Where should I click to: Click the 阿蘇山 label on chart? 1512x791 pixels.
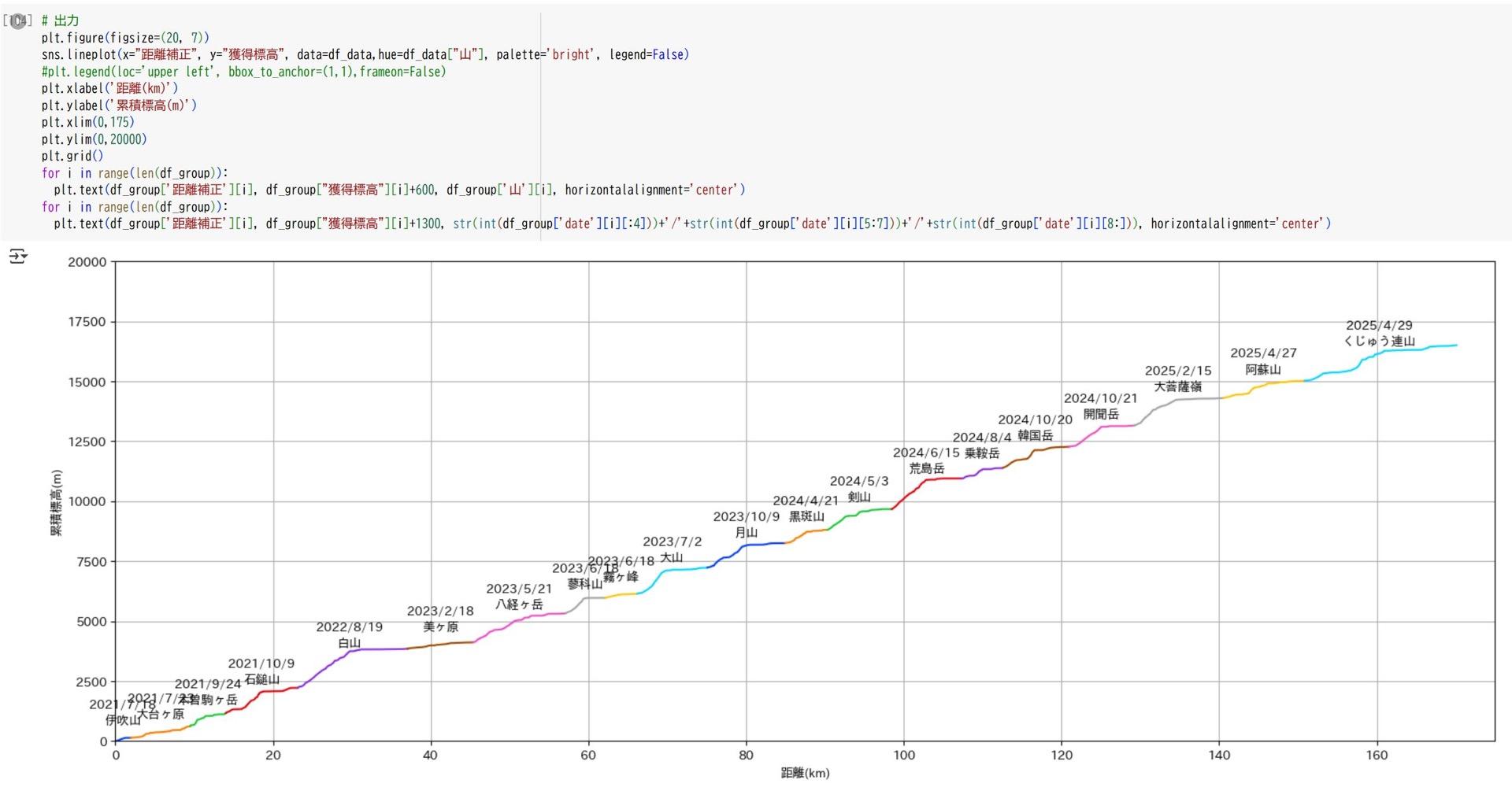click(1263, 369)
